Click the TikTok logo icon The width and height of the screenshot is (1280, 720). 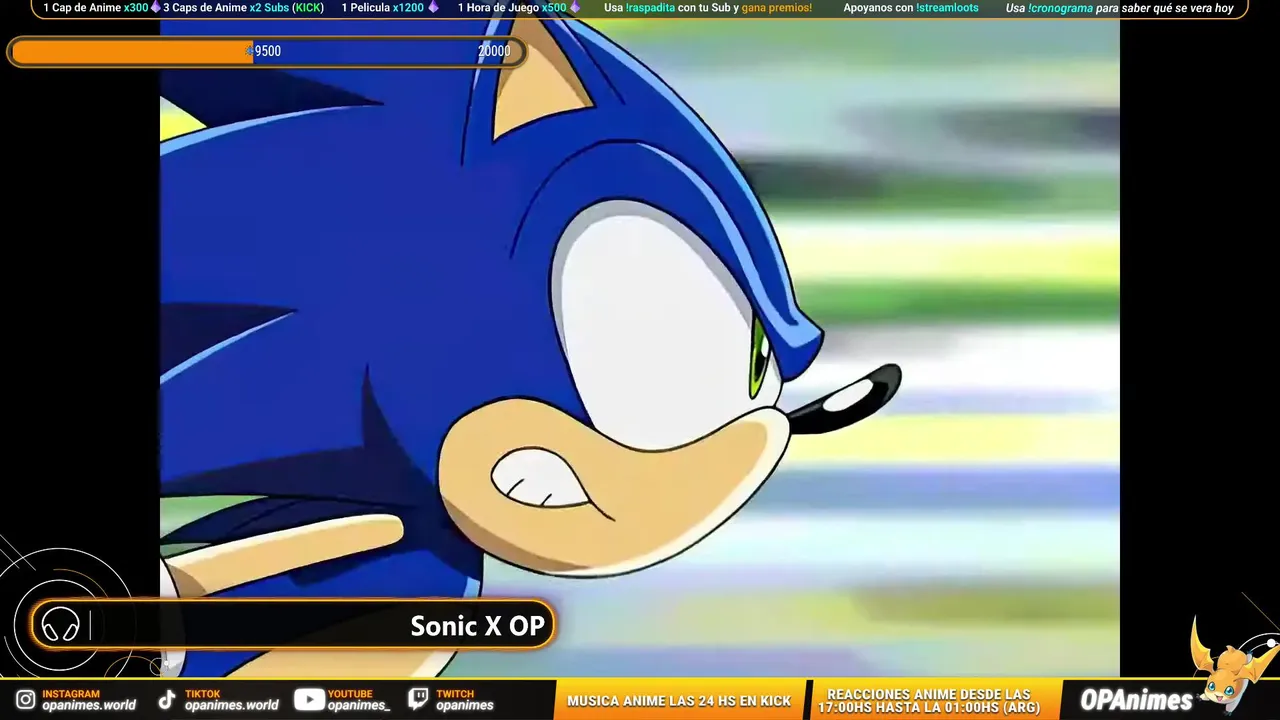pyautogui.click(x=167, y=700)
